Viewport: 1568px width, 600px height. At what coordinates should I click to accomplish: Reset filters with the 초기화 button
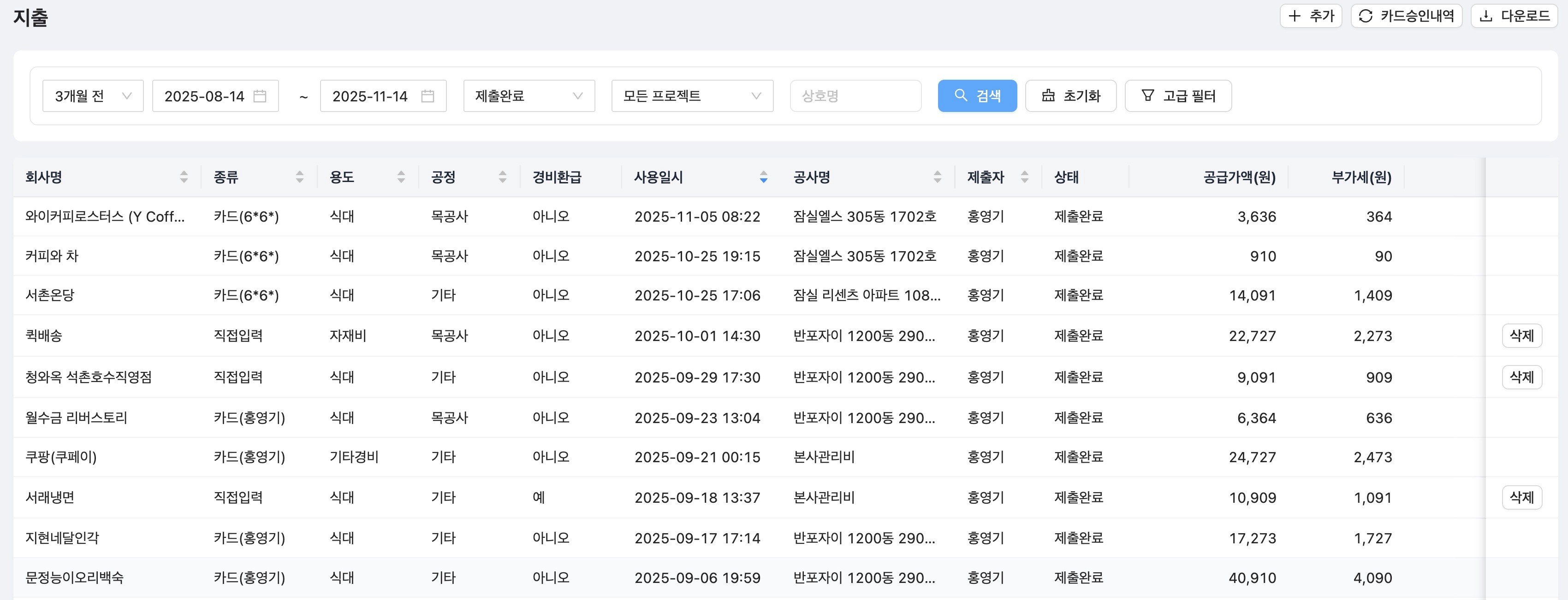click(x=1071, y=96)
